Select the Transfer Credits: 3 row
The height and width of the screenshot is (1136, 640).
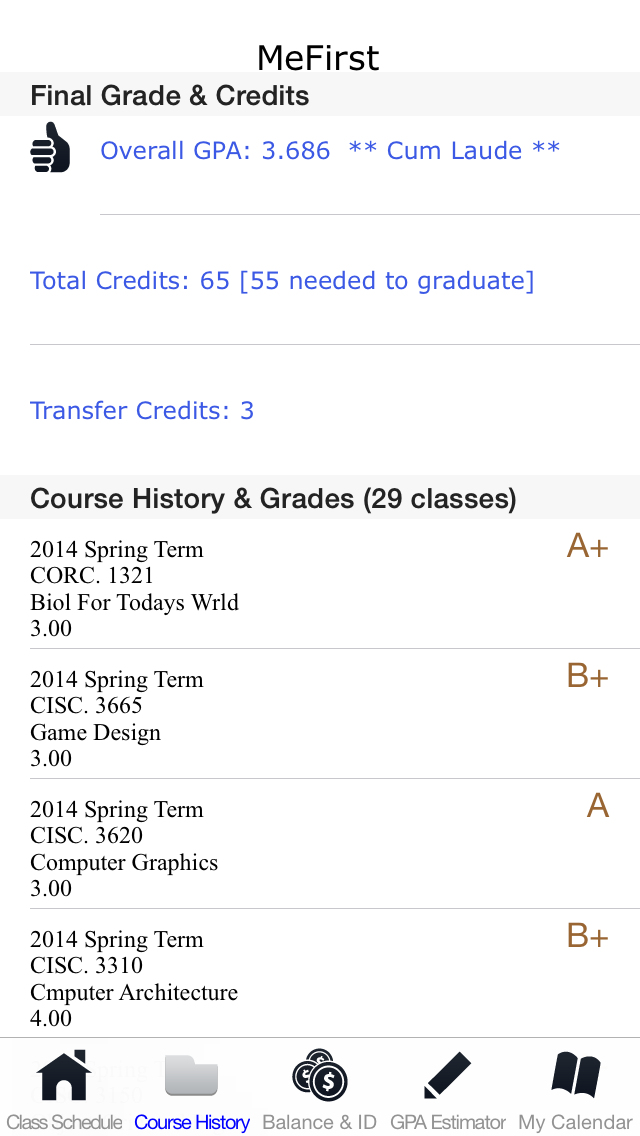click(x=142, y=411)
